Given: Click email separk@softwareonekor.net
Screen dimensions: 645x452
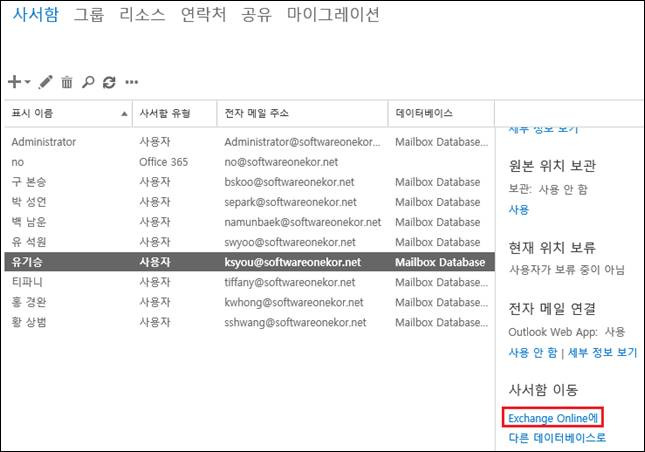Looking at the screenshot, I should (x=290, y=202).
